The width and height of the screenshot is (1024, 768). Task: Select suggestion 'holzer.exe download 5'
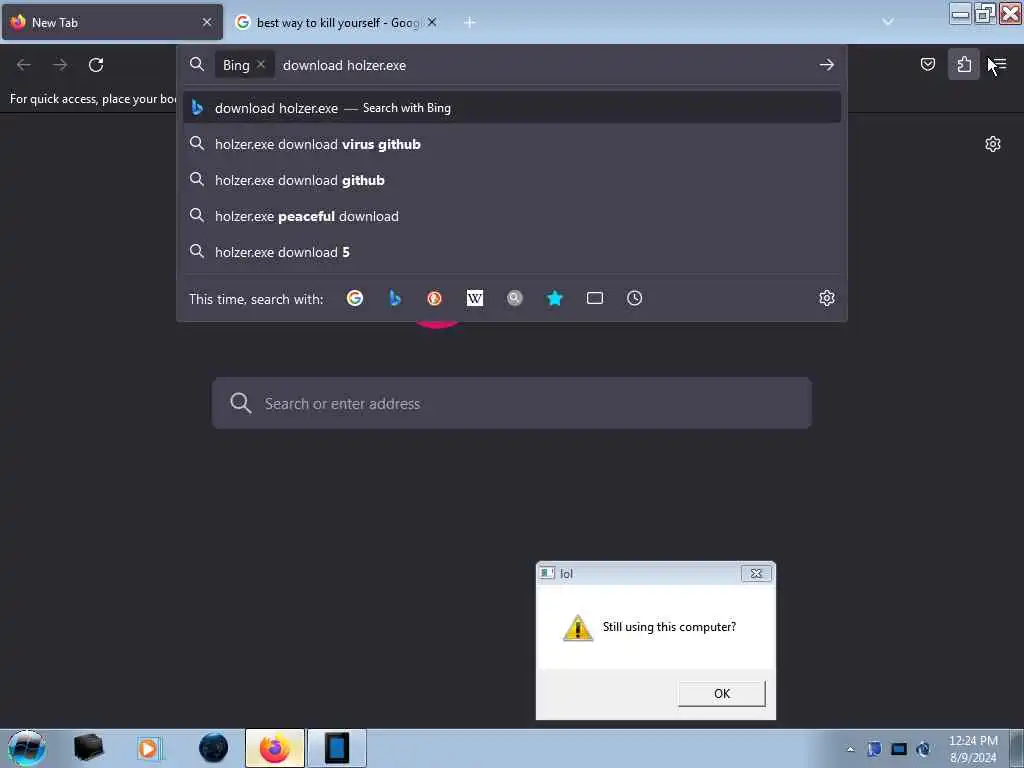click(x=512, y=251)
